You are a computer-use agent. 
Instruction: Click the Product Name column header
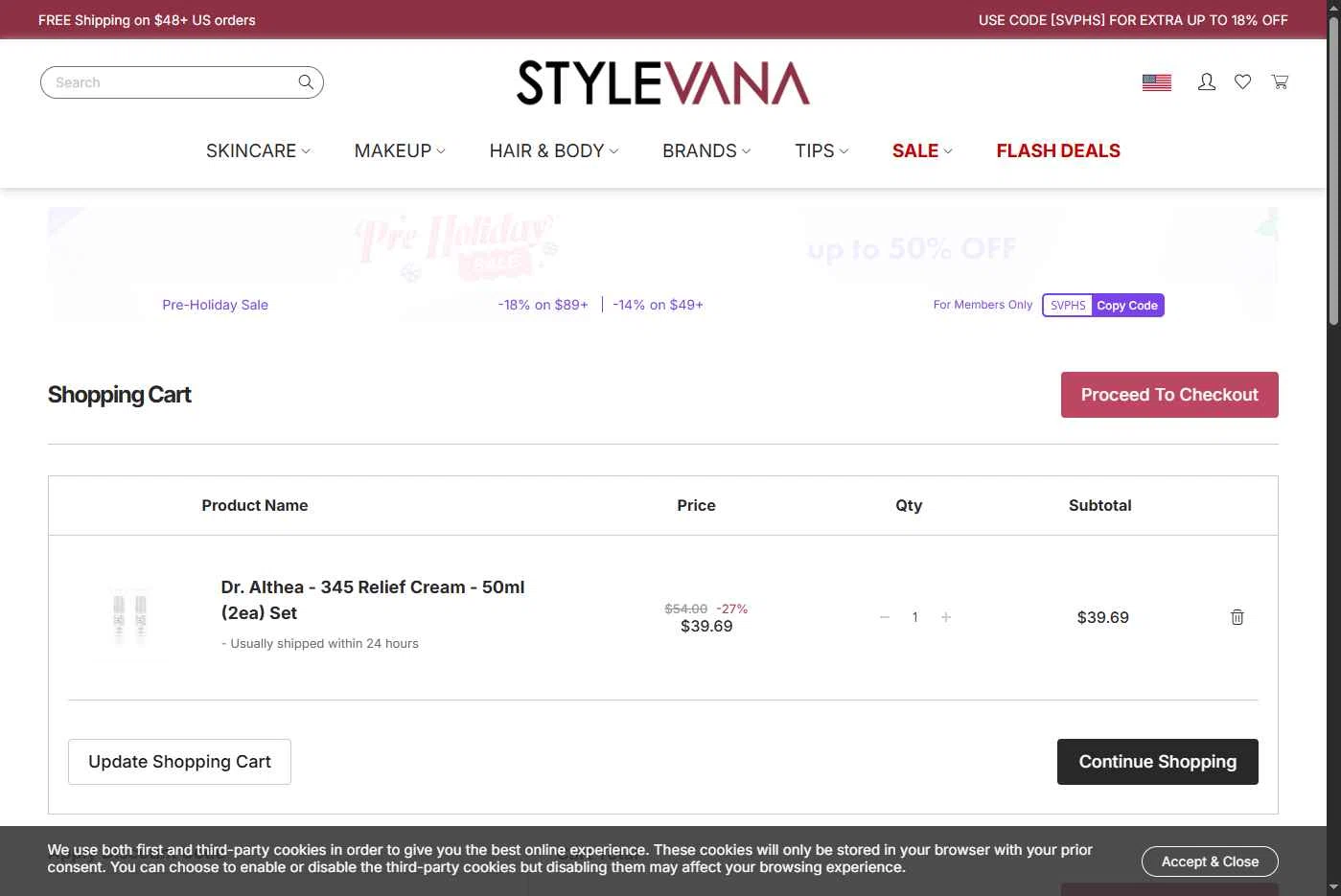point(255,505)
